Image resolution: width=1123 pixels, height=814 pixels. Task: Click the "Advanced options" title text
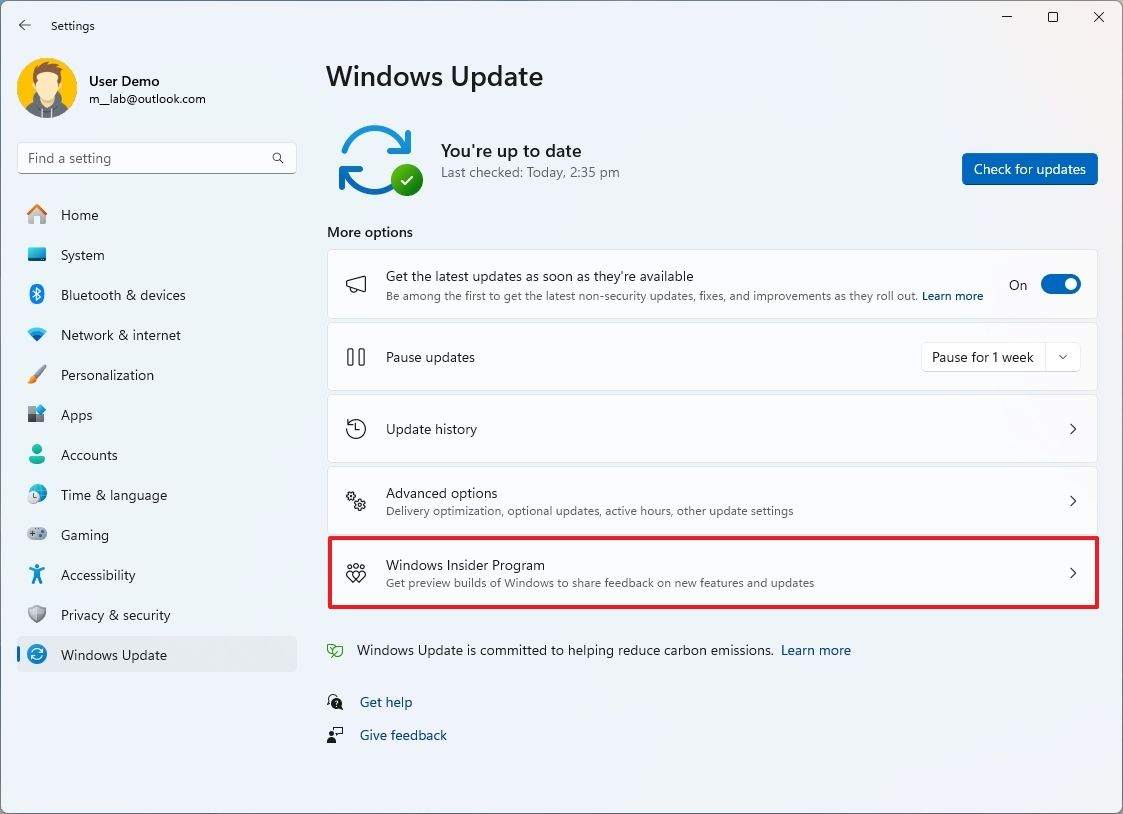442,493
